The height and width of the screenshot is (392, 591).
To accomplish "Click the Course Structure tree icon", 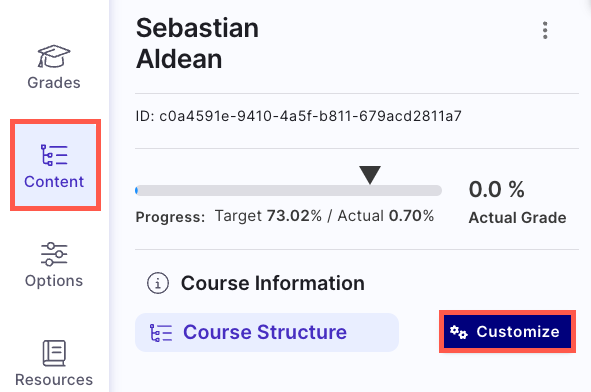I will pos(161,332).
